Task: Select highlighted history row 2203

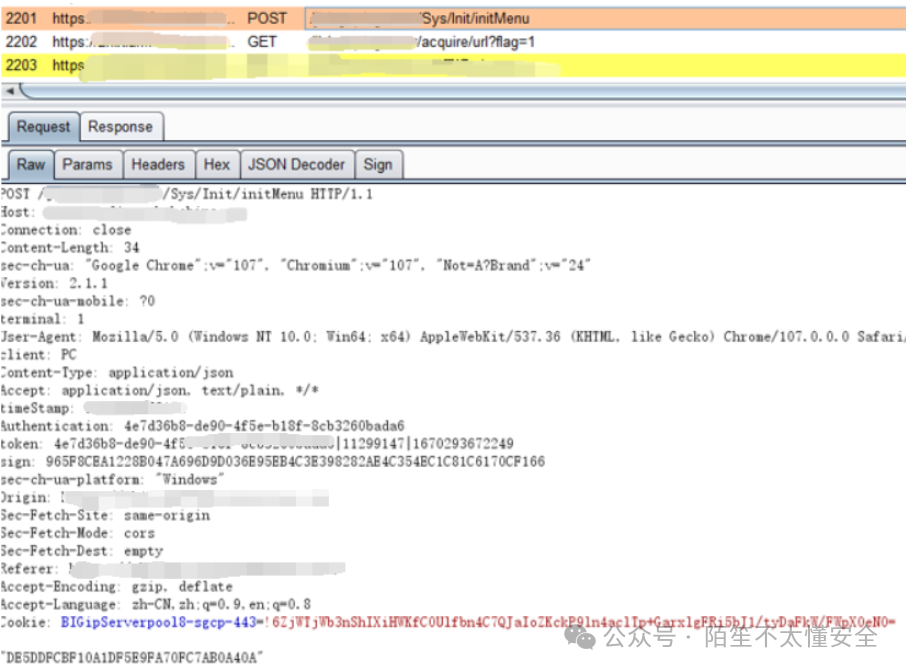Action: click(453, 65)
